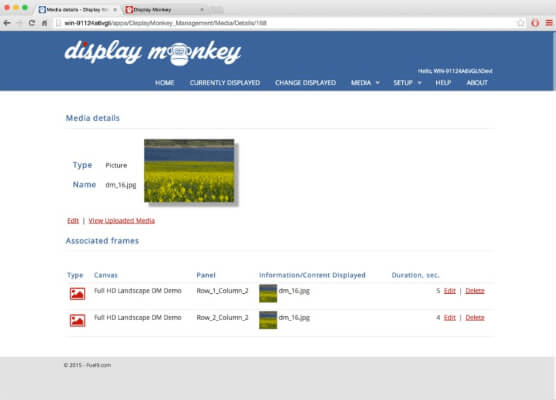Screen dimensions: 556x400
Task: Reload the page with refresh icon
Action: (32, 23)
